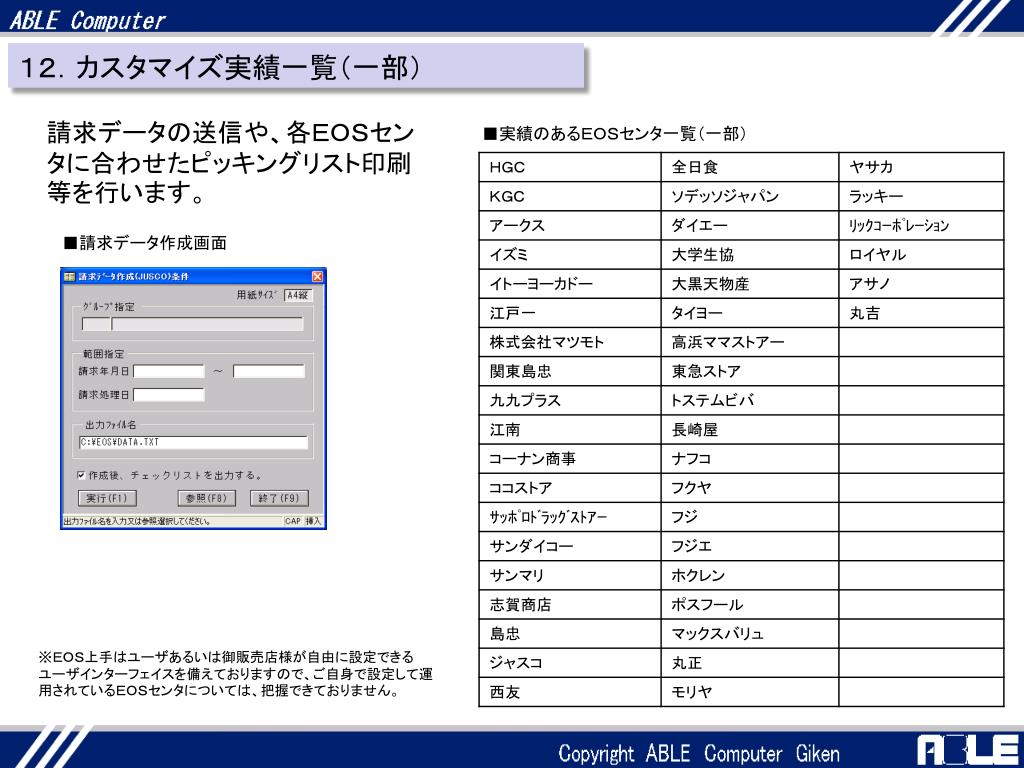The image size is (1024, 768).
Task: Click the 参照(F8) browse button
Action: (x=206, y=498)
